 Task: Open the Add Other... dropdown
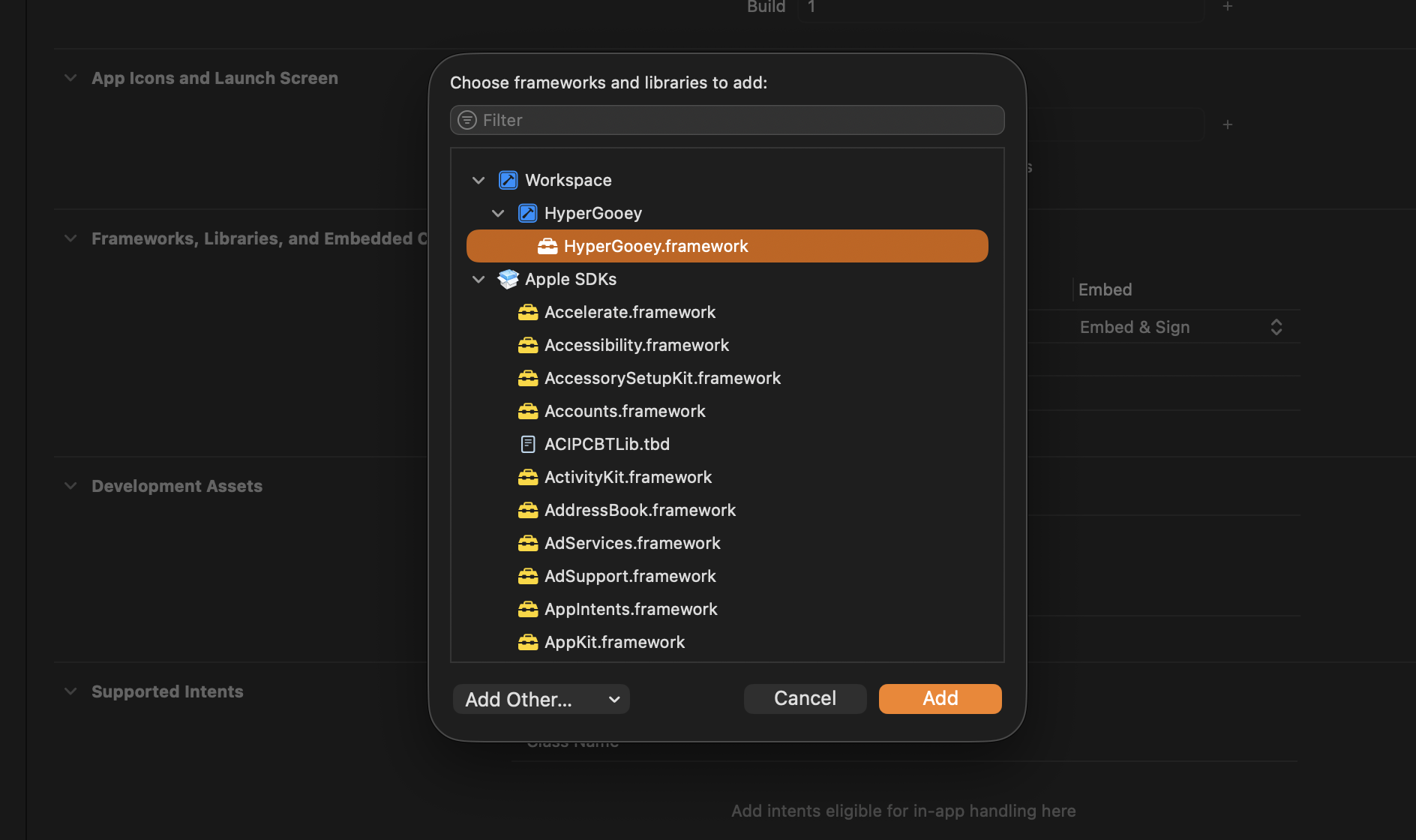pos(541,699)
